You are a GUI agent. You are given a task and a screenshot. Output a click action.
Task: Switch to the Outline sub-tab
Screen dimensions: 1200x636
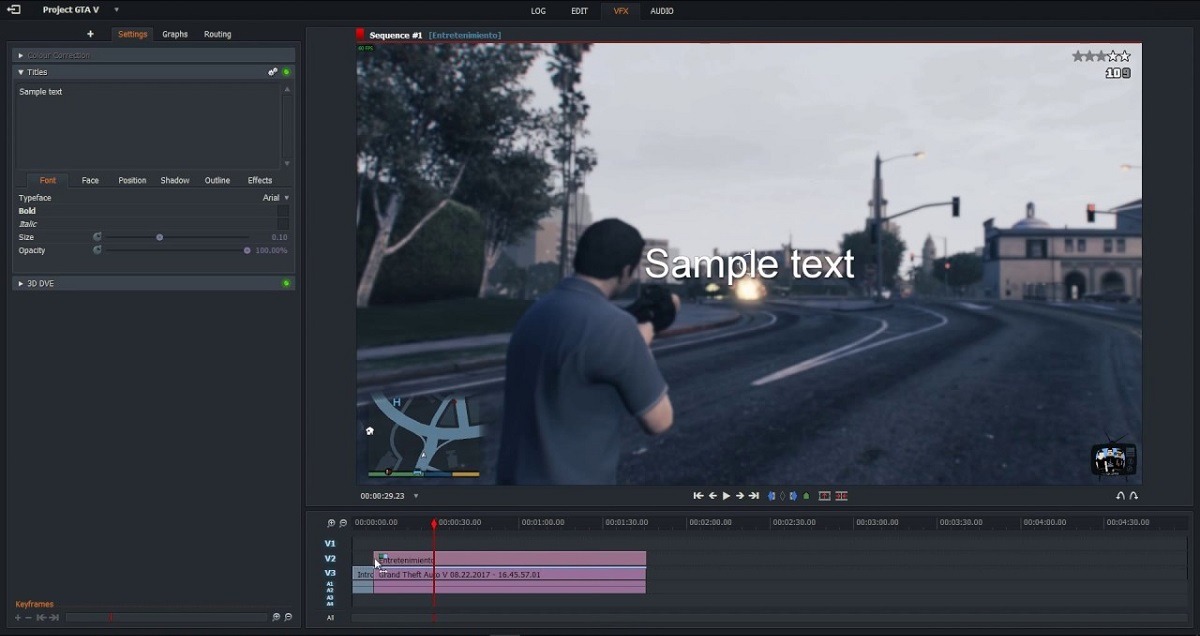[x=217, y=180]
